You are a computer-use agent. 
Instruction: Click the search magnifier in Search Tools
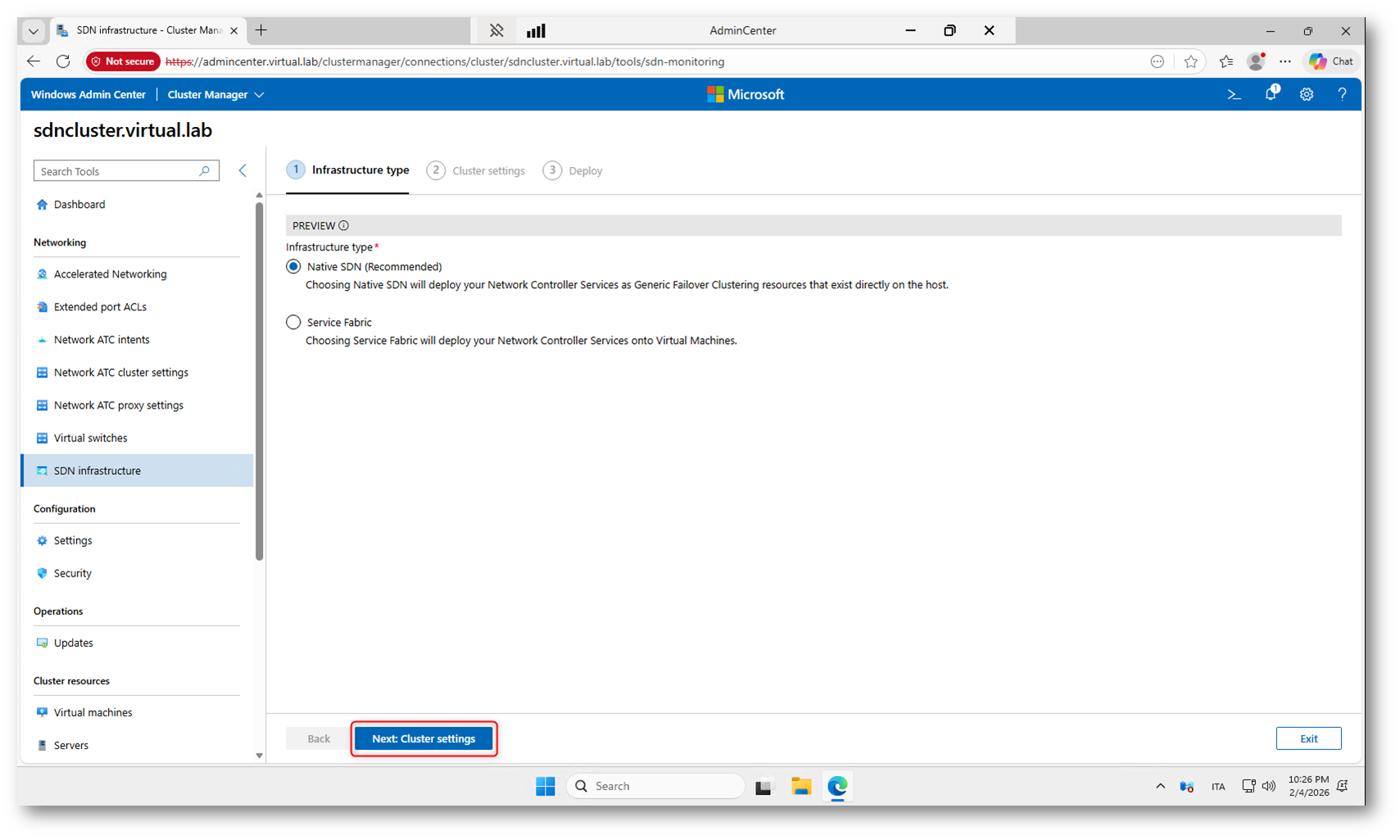click(x=205, y=171)
